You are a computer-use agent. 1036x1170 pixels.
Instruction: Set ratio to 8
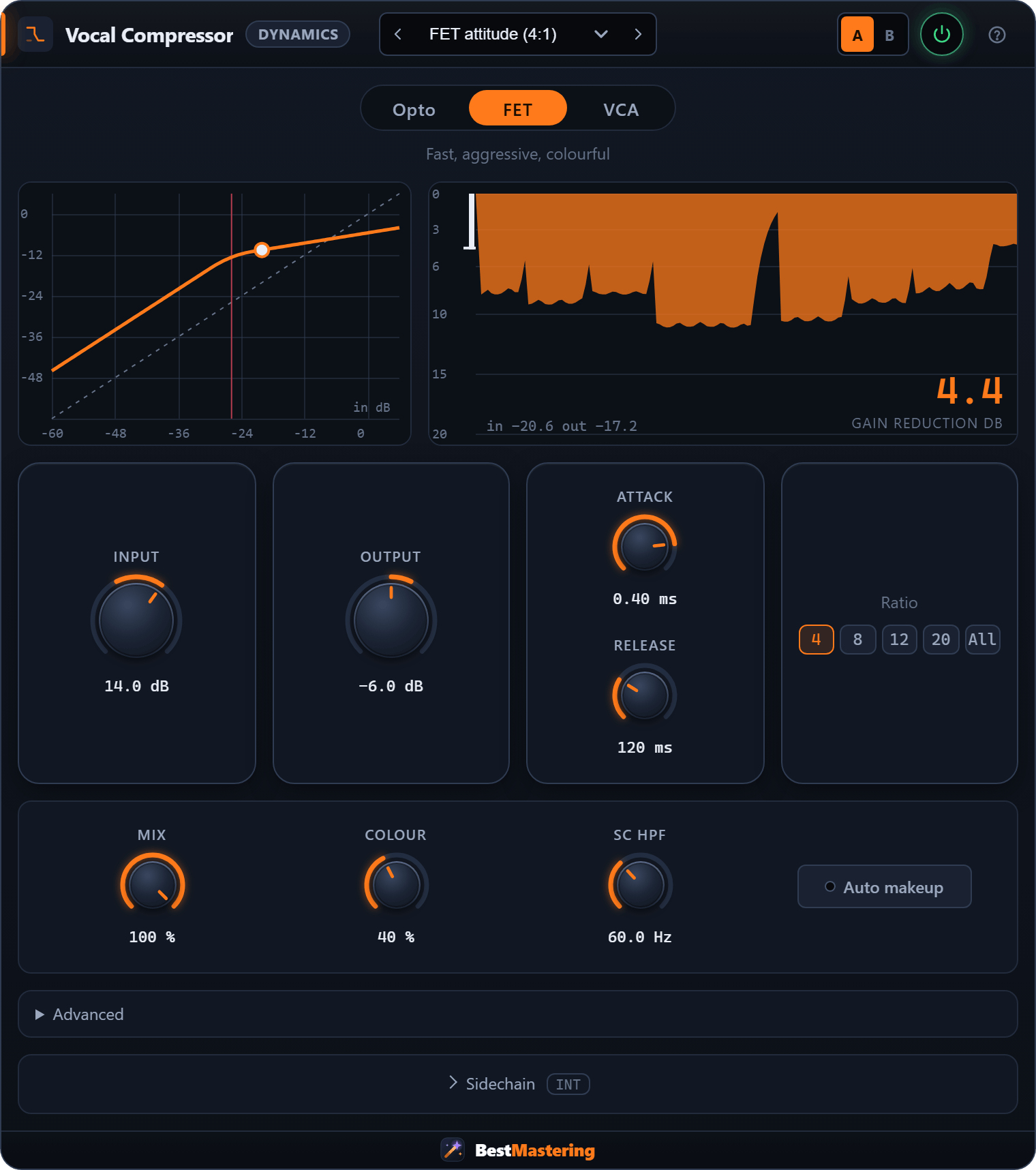tap(858, 640)
